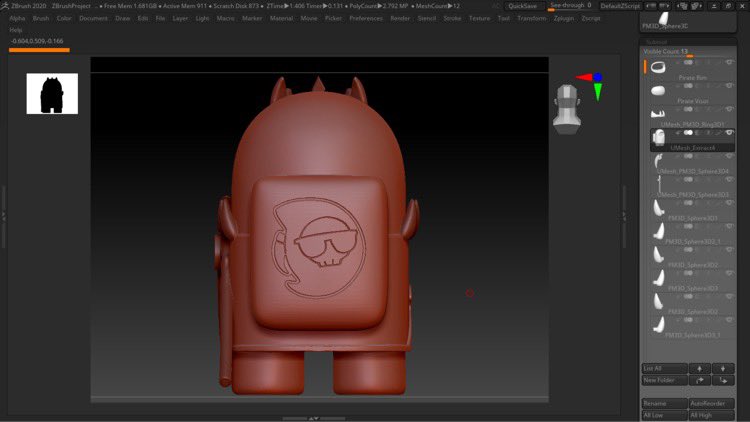
Task: Click the Rename button
Action: (x=664, y=404)
